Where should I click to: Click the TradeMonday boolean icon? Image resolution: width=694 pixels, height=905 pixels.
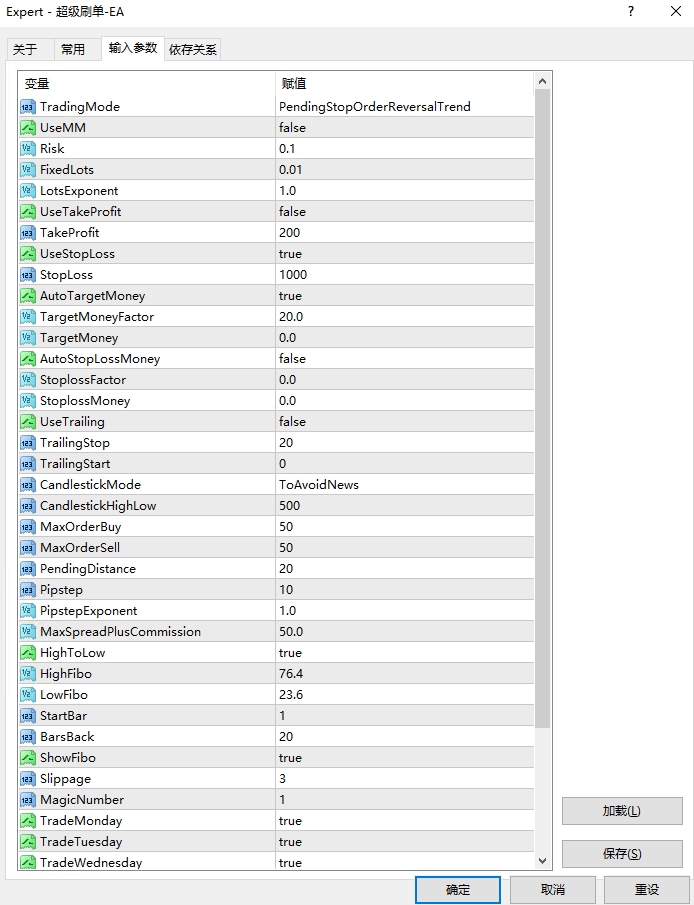[28, 821]
